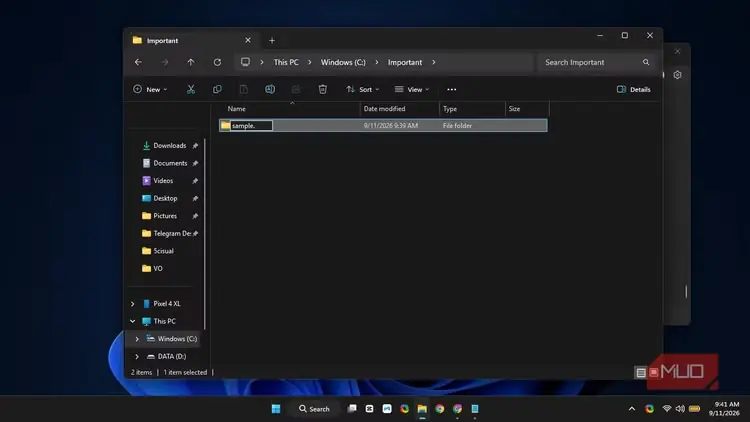
Task: Click the Delete trash icon
Action: [323, 89]
